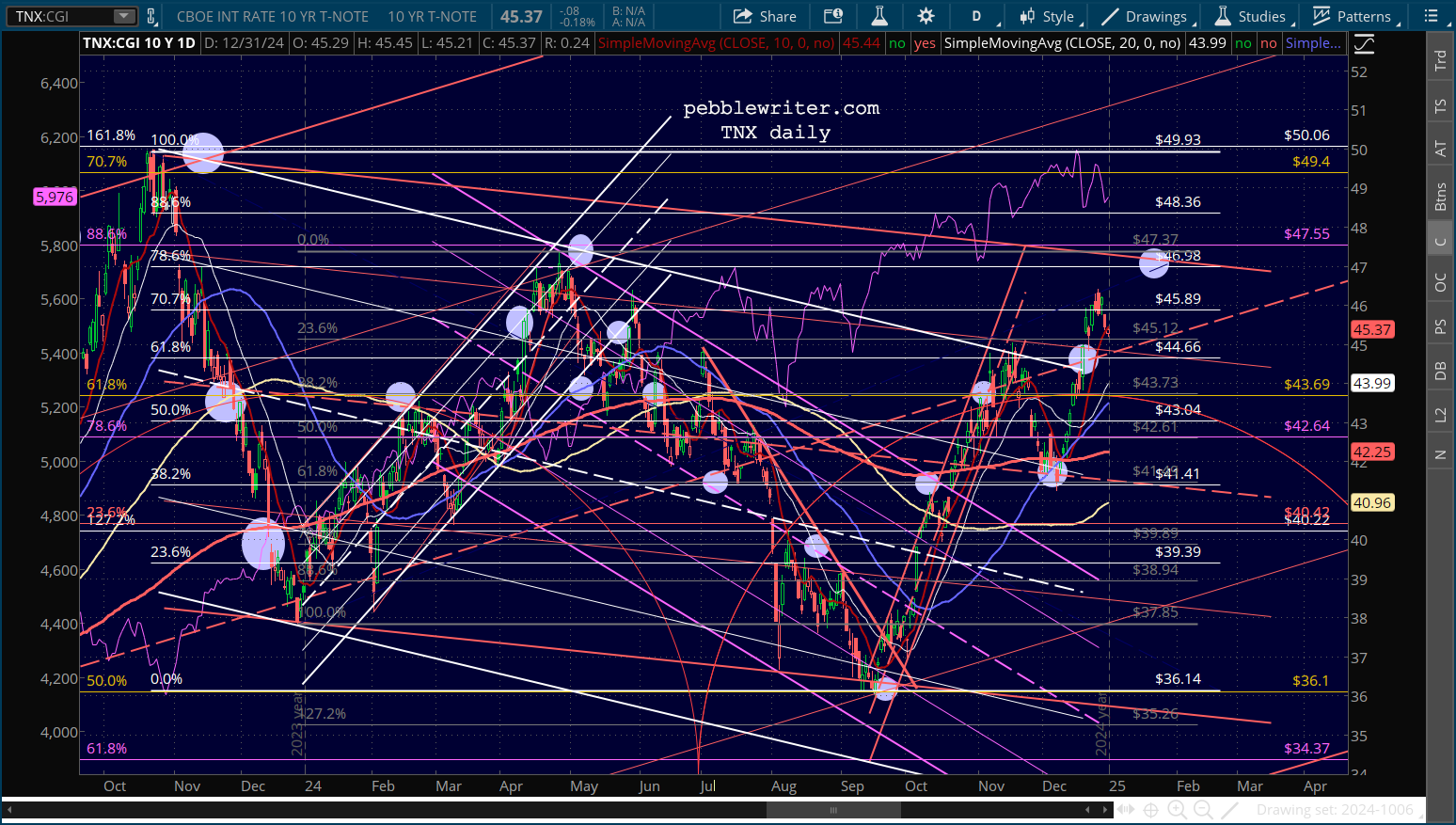Open the quote details info icon
The image size is (1456, 825).
point(833,16)
